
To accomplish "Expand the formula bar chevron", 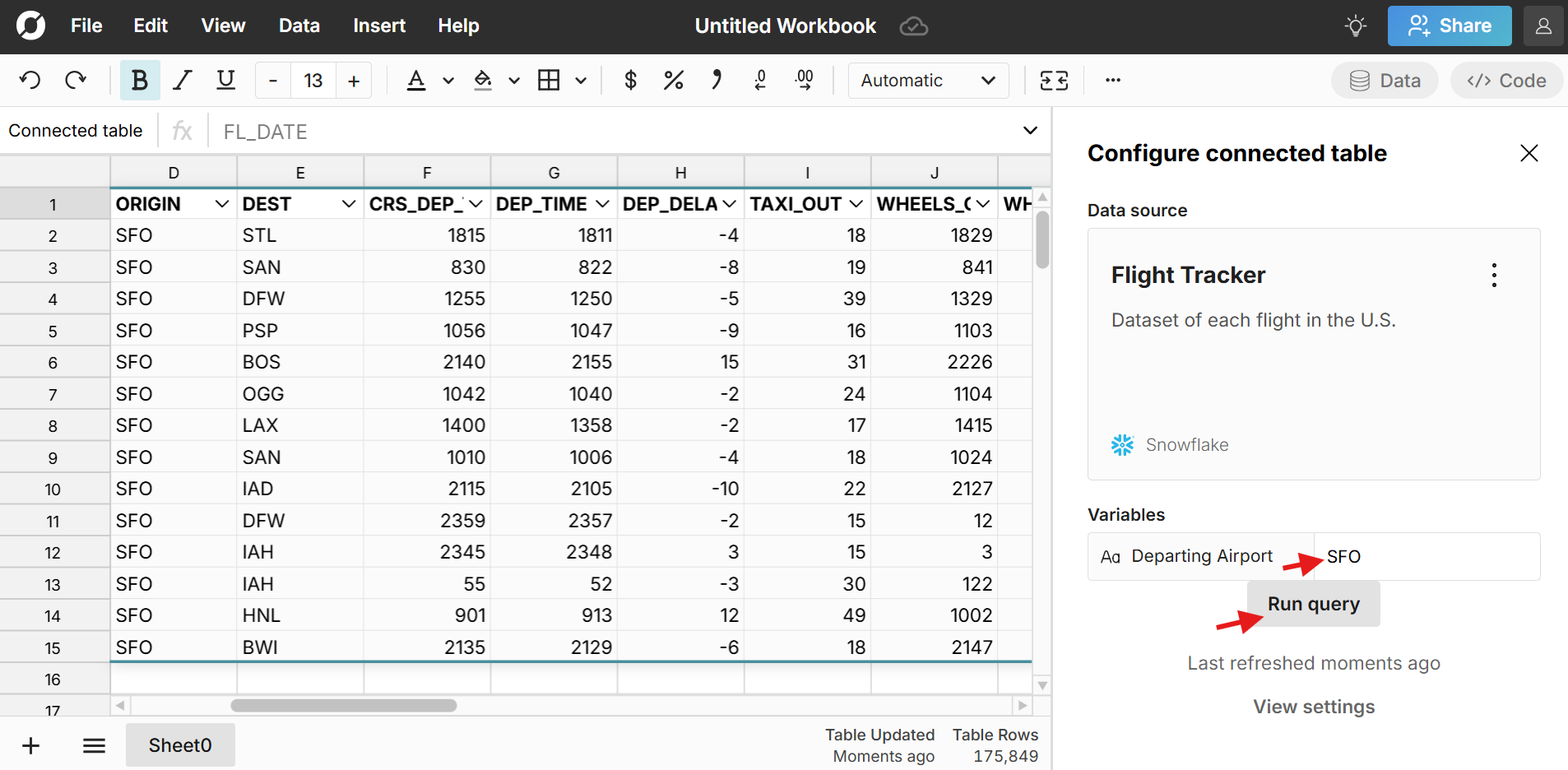I will click(x=1029, y=131).
